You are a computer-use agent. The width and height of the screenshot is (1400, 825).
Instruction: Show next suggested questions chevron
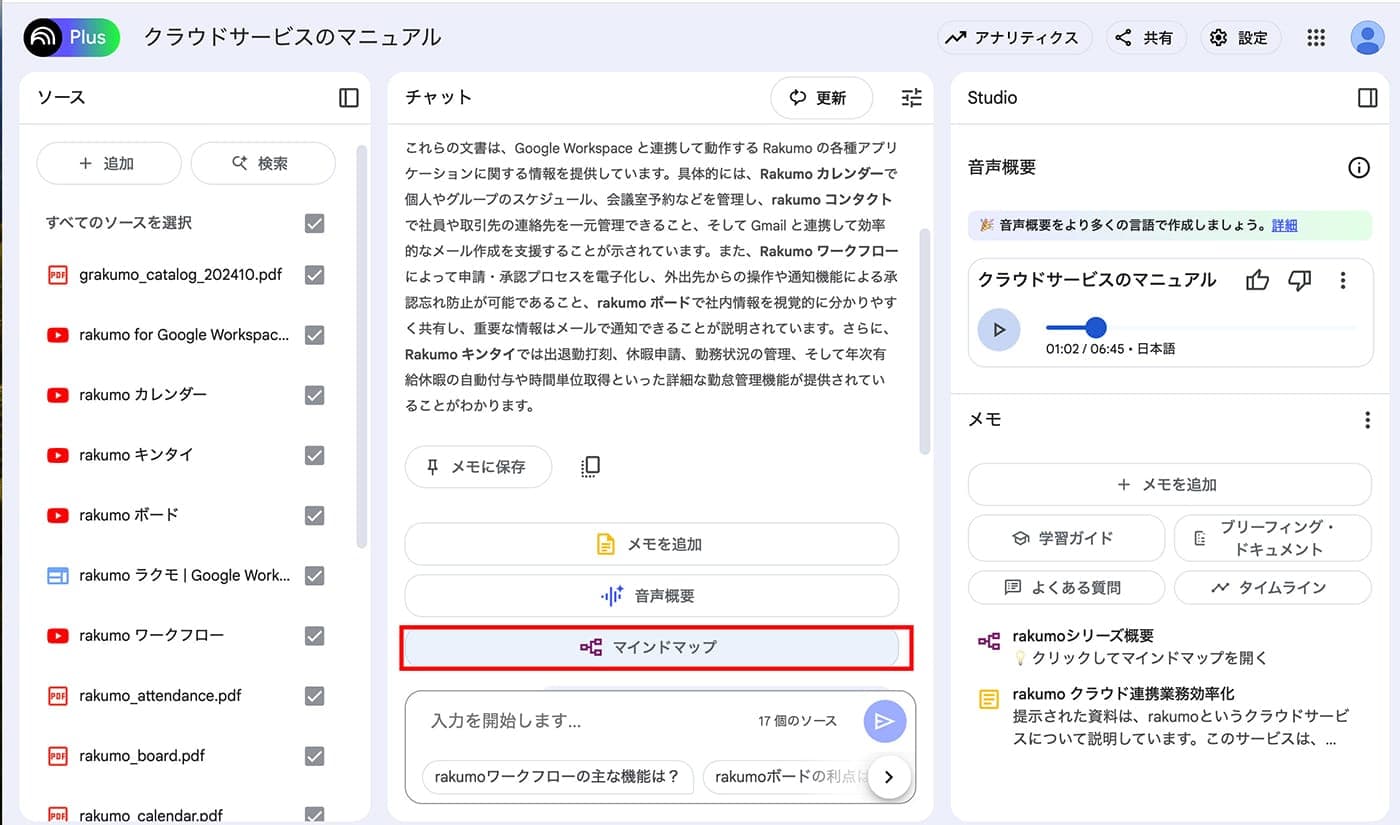click(x=889, y=776)
